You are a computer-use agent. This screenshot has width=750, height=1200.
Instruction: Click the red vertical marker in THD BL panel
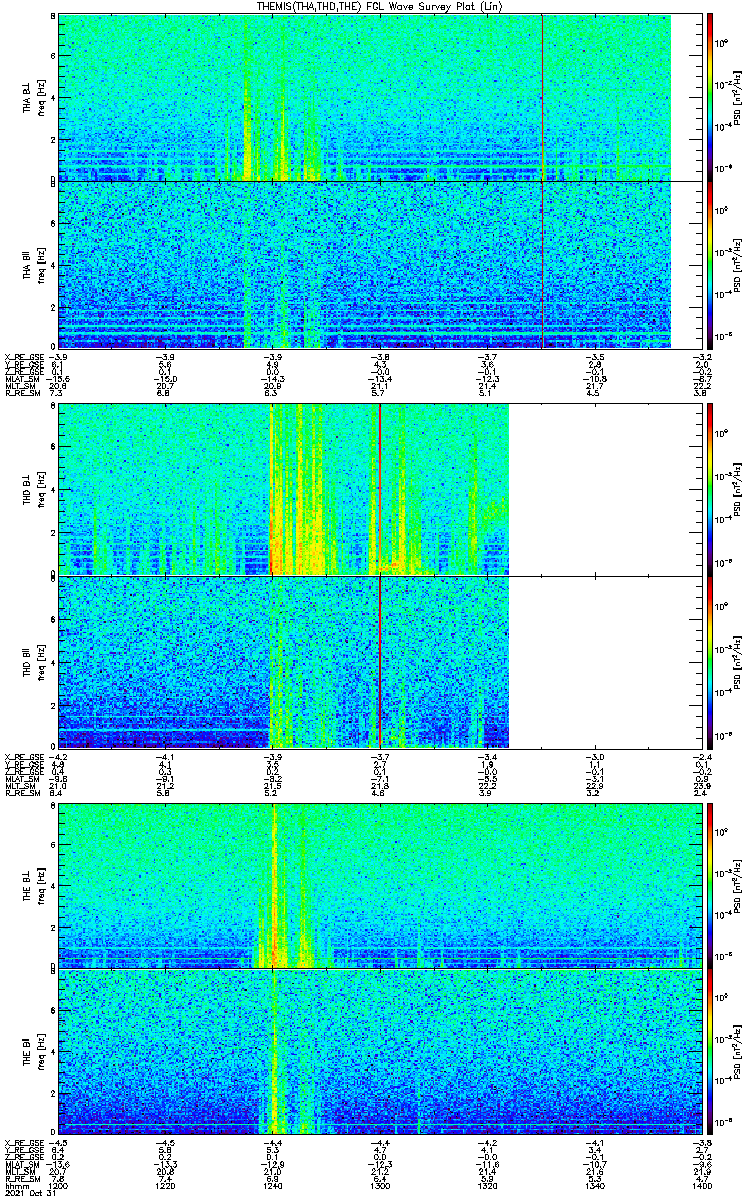coord(380,489)
